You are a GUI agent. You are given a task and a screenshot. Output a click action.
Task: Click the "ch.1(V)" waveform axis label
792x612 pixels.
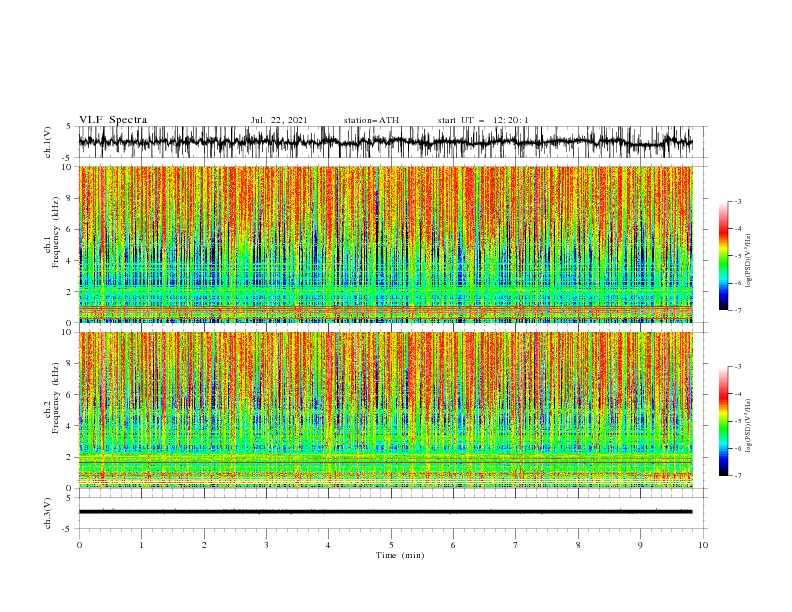pos(48,141)
